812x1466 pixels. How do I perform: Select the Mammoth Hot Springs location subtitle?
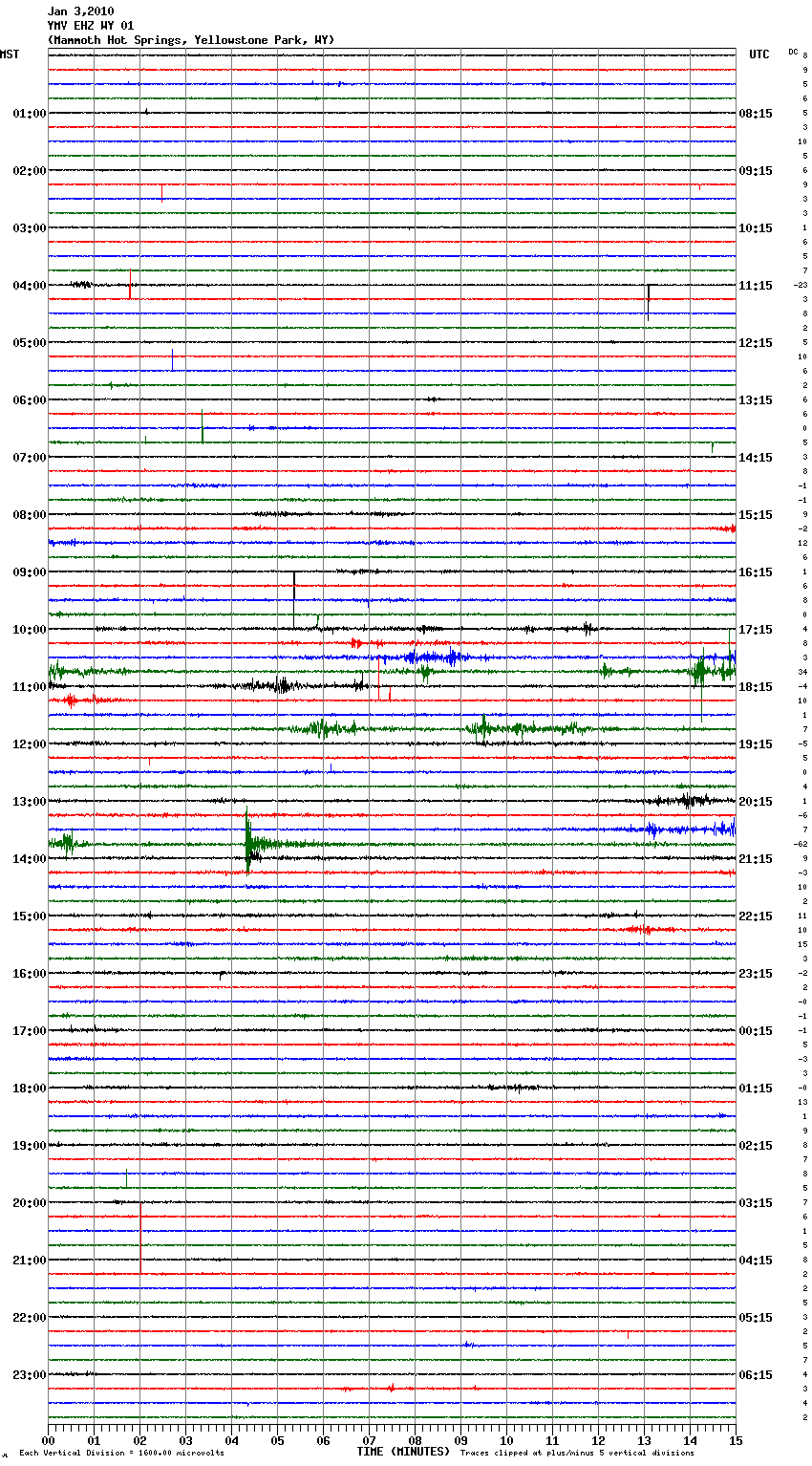coord(191,40)
